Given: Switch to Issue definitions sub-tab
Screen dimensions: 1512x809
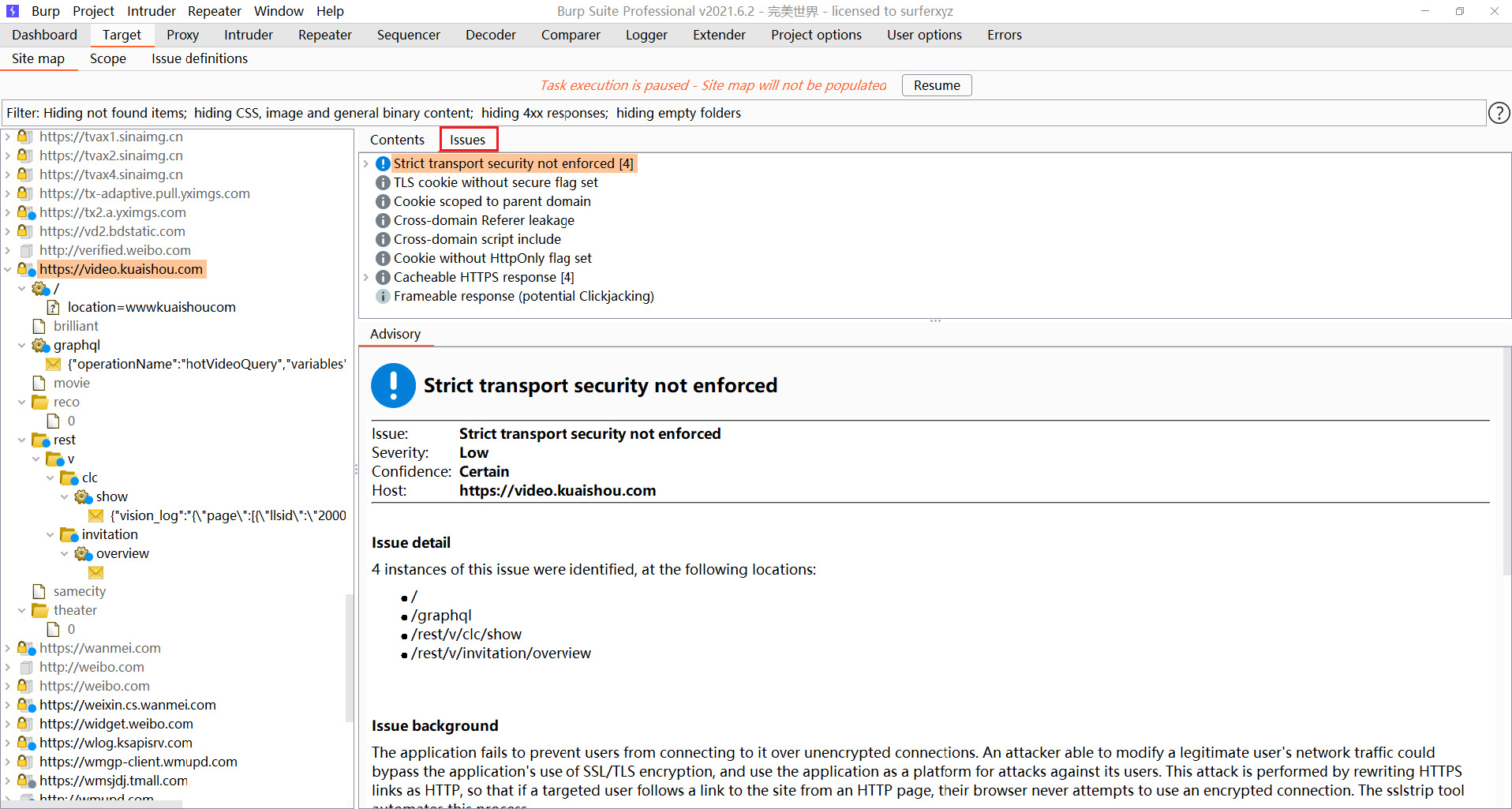Looking at the screenshot, I should click(200, 58).
